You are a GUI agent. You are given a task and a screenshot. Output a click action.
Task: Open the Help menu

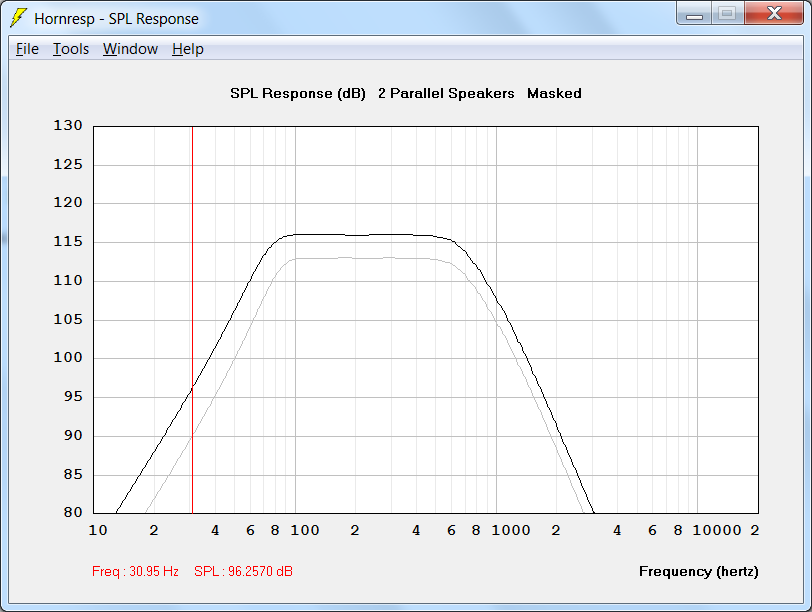[187, 49]
